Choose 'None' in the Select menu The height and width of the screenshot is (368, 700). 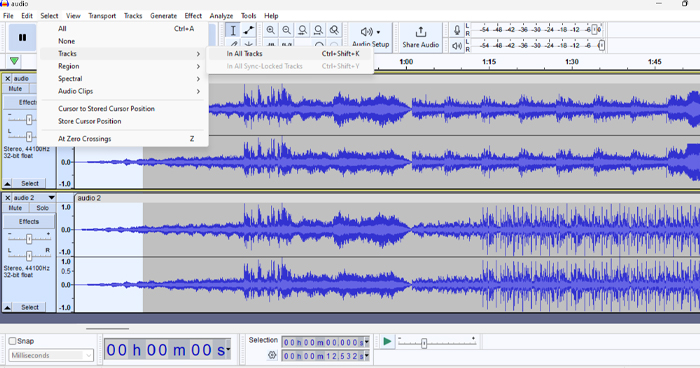(123, 41)
